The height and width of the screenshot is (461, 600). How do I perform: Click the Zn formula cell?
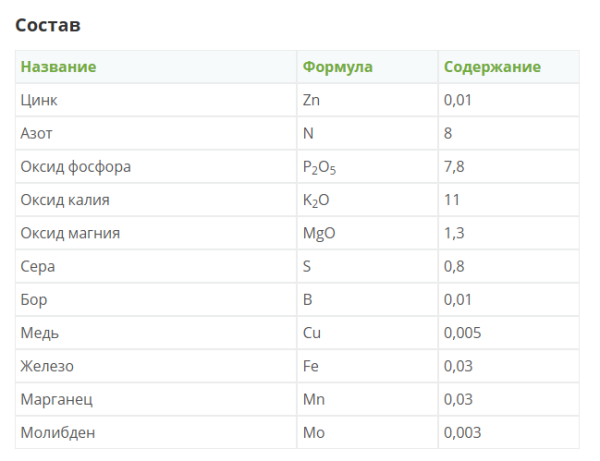coord(311,100)
